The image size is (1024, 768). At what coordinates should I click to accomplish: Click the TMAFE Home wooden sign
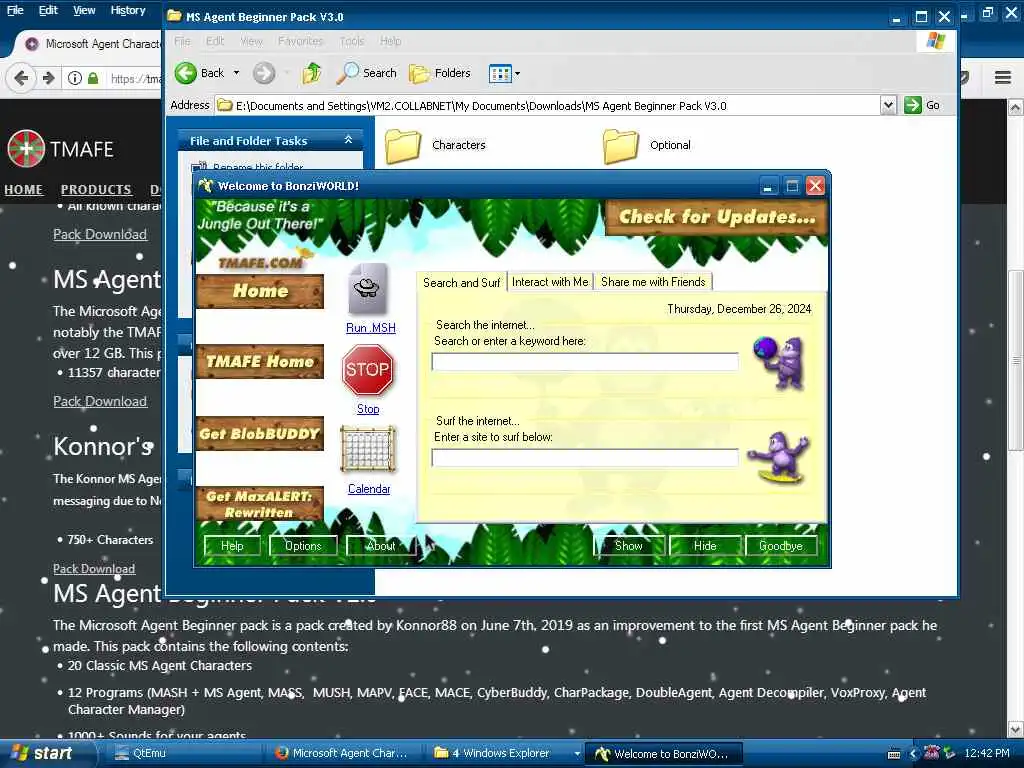(x=259, y=362)
